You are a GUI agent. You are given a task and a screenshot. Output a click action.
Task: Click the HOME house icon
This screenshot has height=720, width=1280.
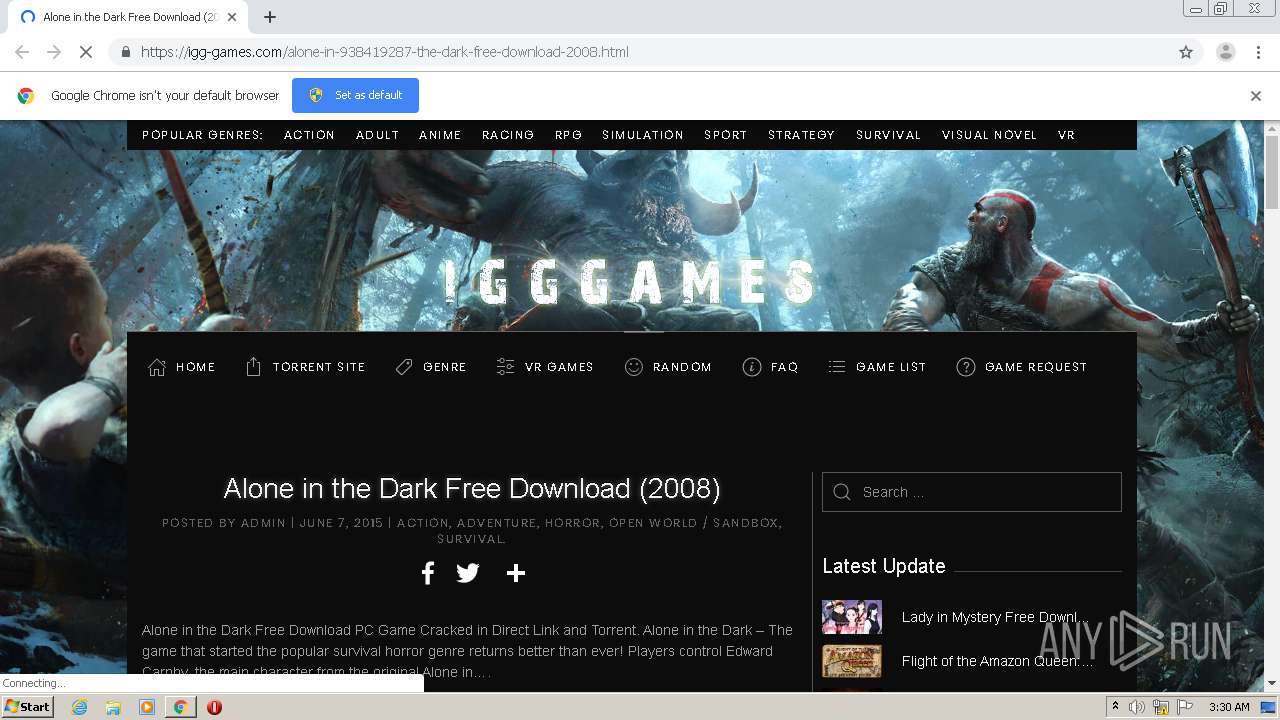tap(157, 367)
